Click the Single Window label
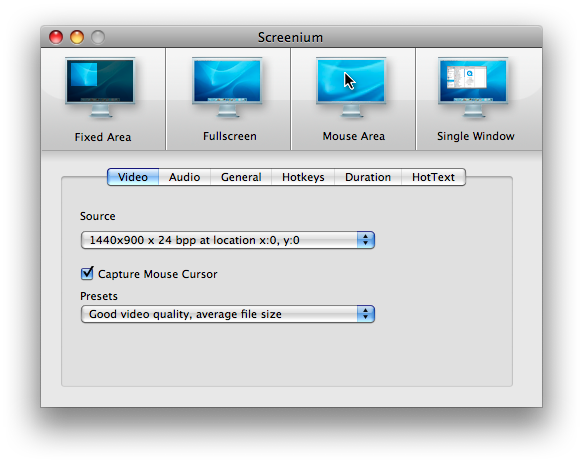The image size is (583, 463). [x=476, y=136]
